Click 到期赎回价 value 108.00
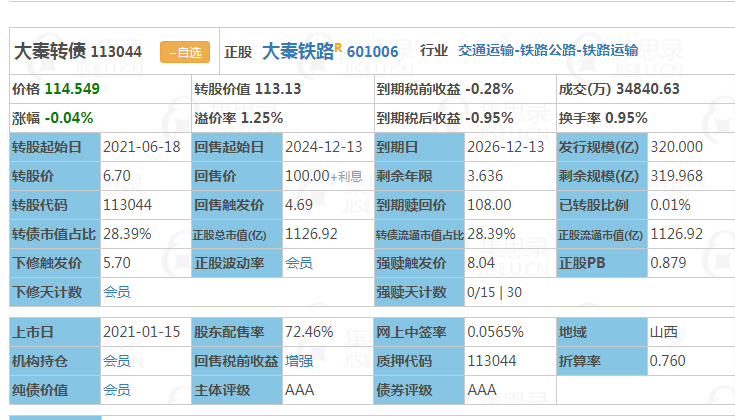Screen dimensions: 735x420 (x=489, y=205)
